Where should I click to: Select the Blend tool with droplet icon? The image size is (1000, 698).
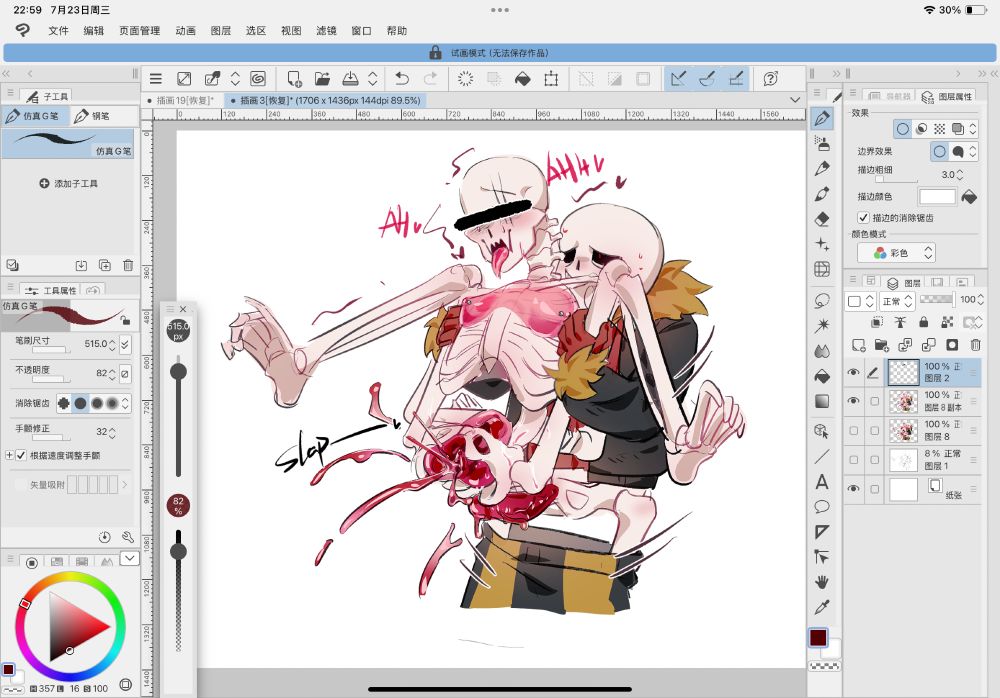click(x=822, y=350)
